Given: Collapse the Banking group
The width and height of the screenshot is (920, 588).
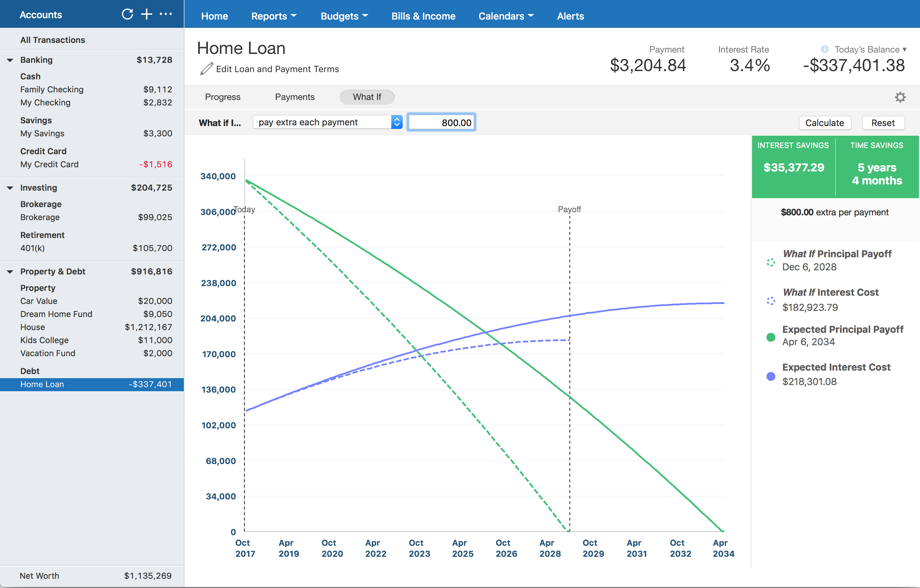Looking at the screenshot, I should 10,60.
